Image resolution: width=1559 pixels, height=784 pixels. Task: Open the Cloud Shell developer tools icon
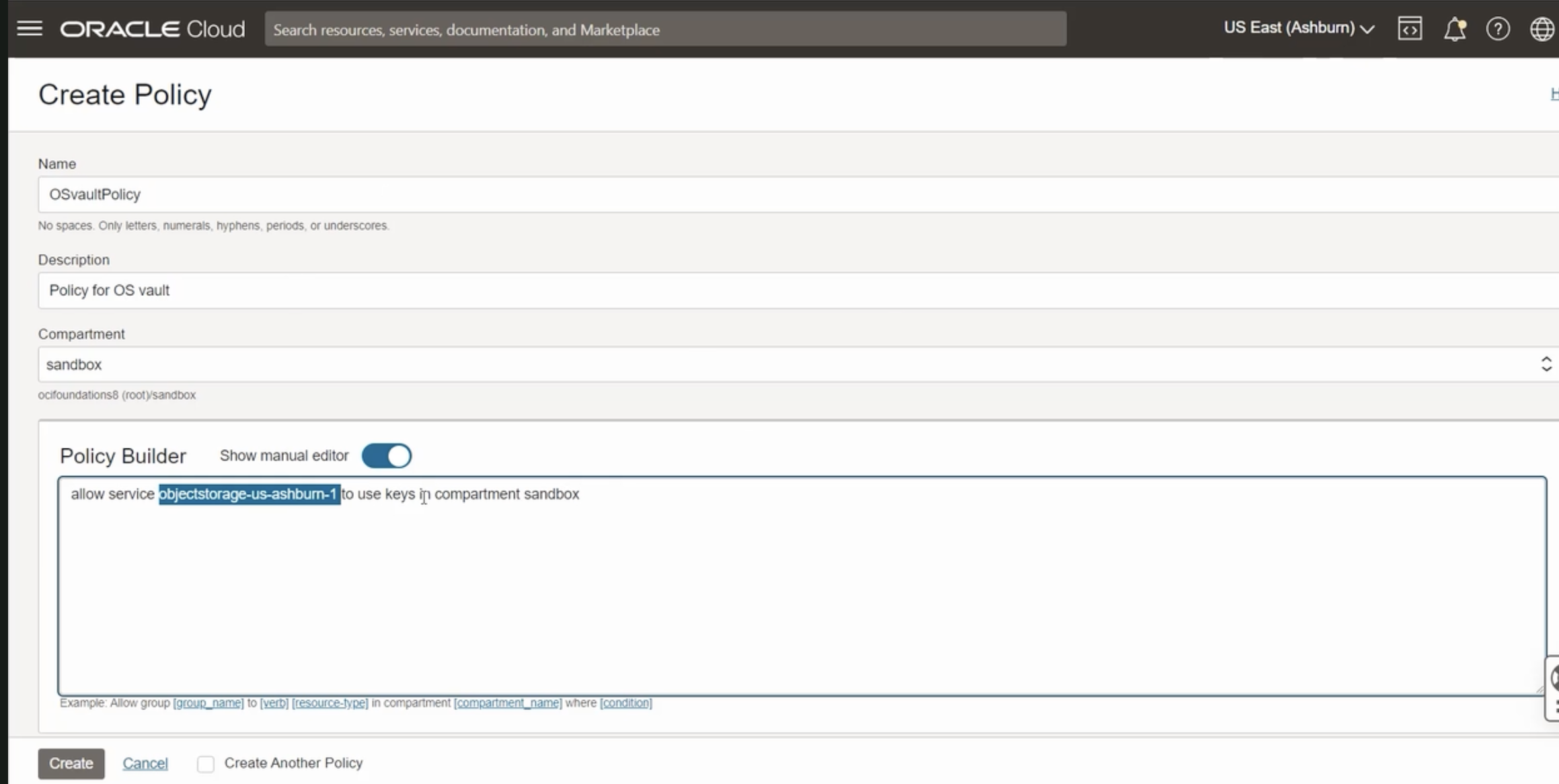click(x=1410, y=29)
